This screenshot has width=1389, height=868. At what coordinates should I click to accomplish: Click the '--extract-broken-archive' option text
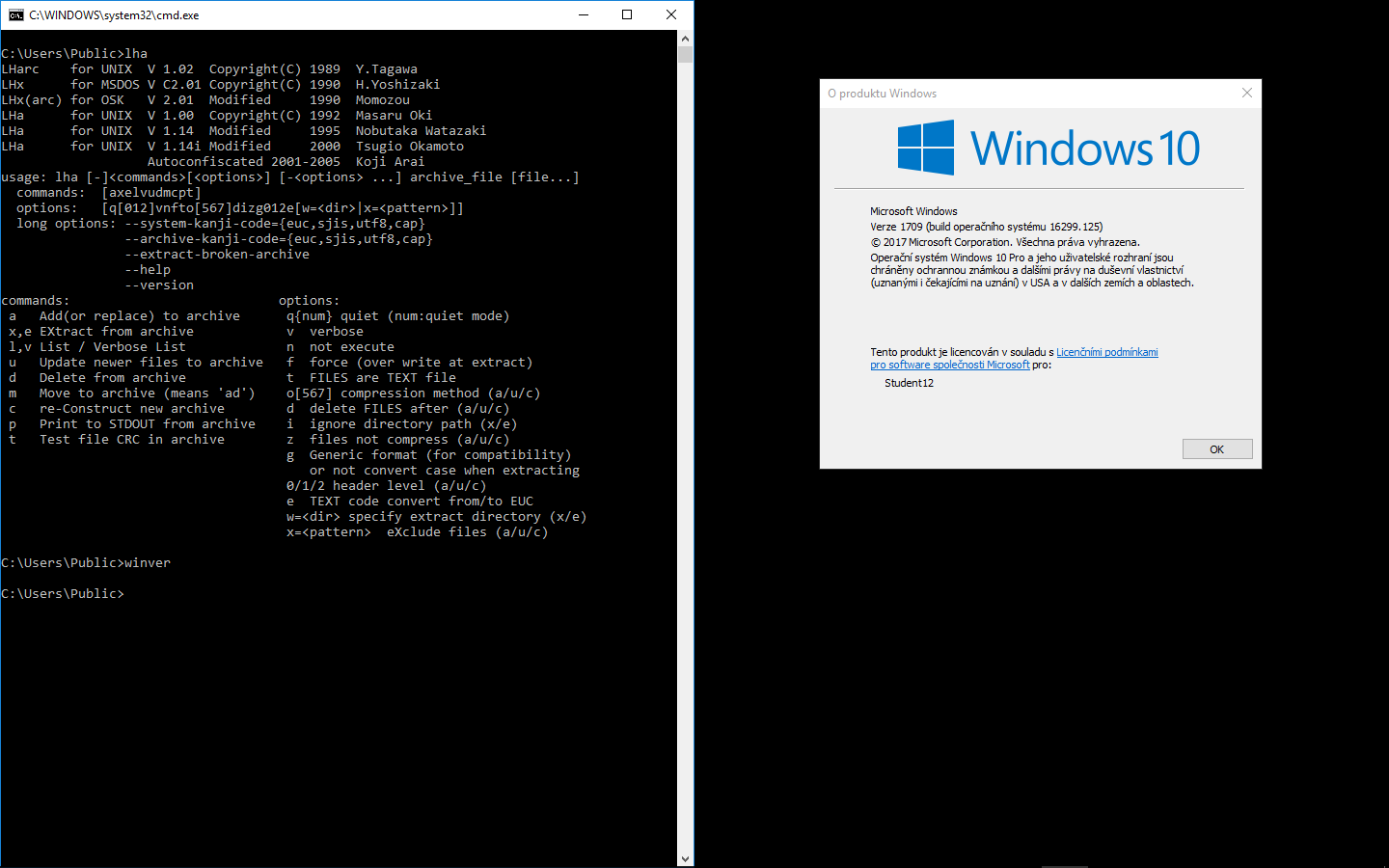pos(217,255)
